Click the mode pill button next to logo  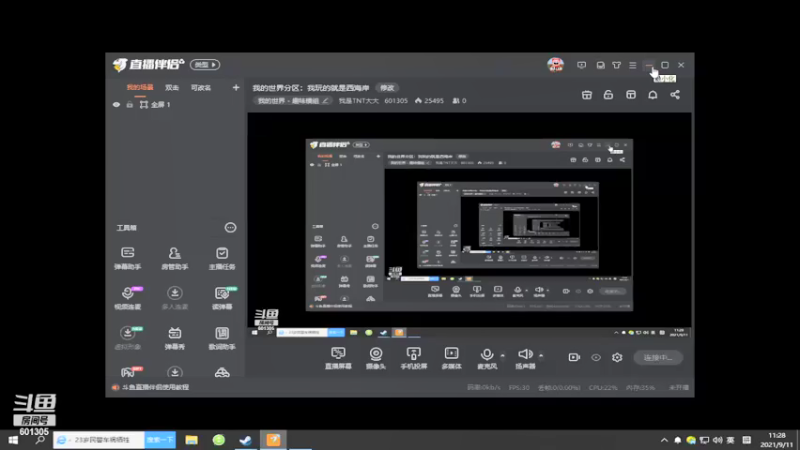[x=205, y=65]
